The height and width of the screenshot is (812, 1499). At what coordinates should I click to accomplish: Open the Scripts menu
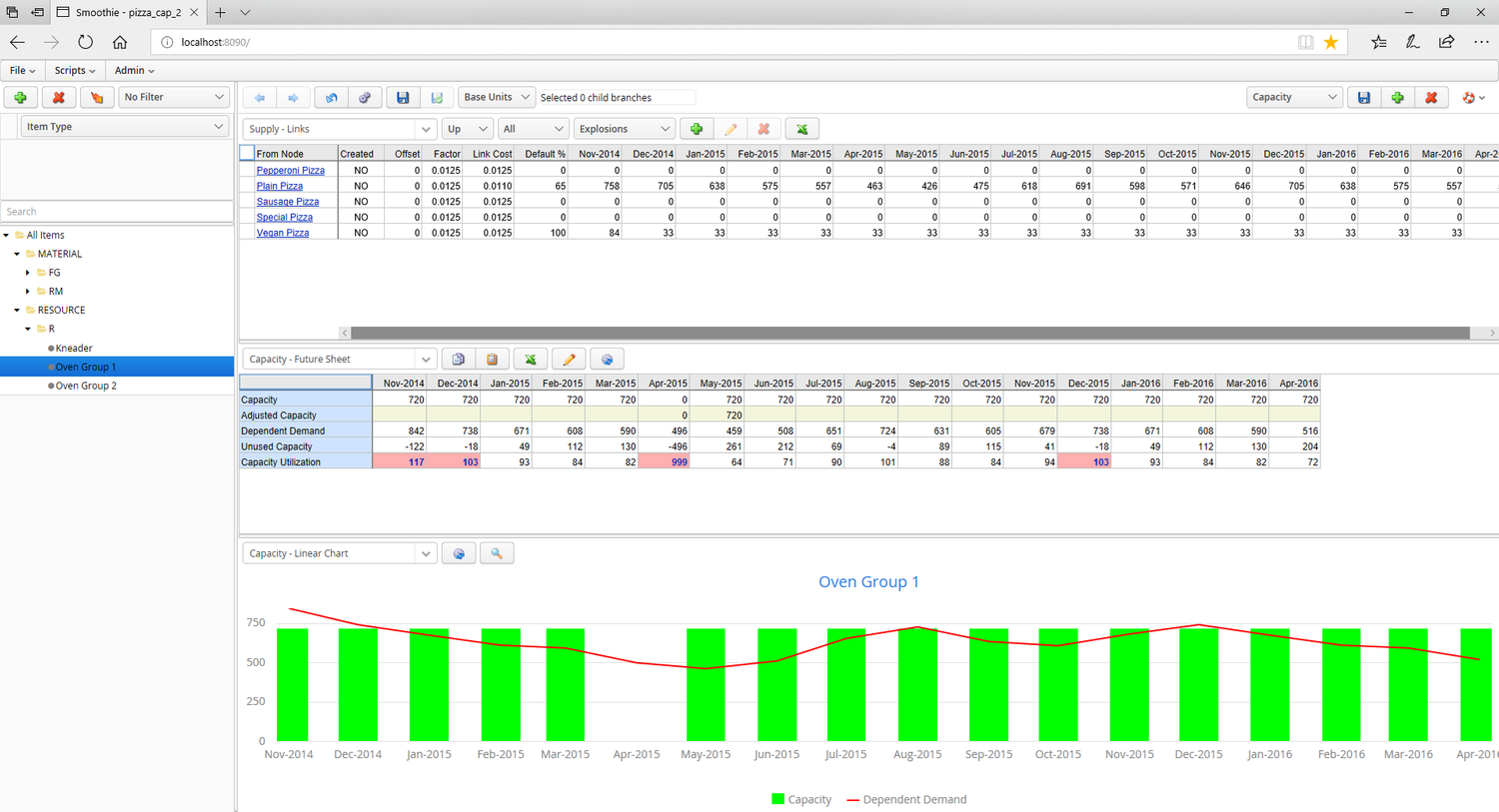[74, 70]
